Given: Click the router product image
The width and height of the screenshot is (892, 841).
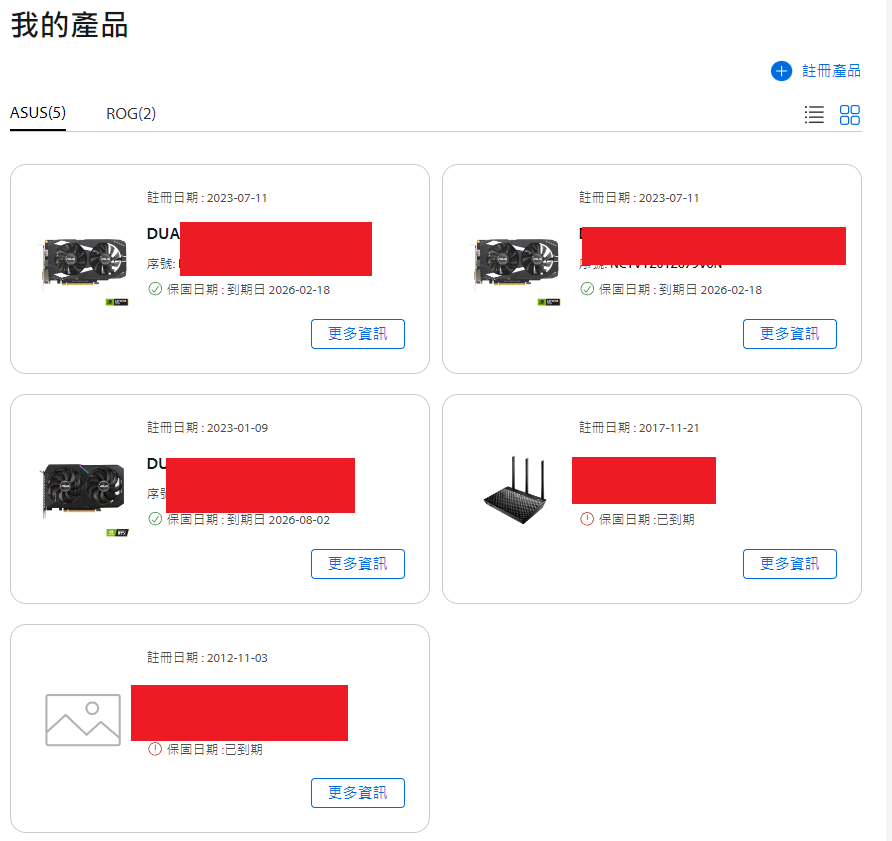Looking at the screenshot, I should 515,490.
